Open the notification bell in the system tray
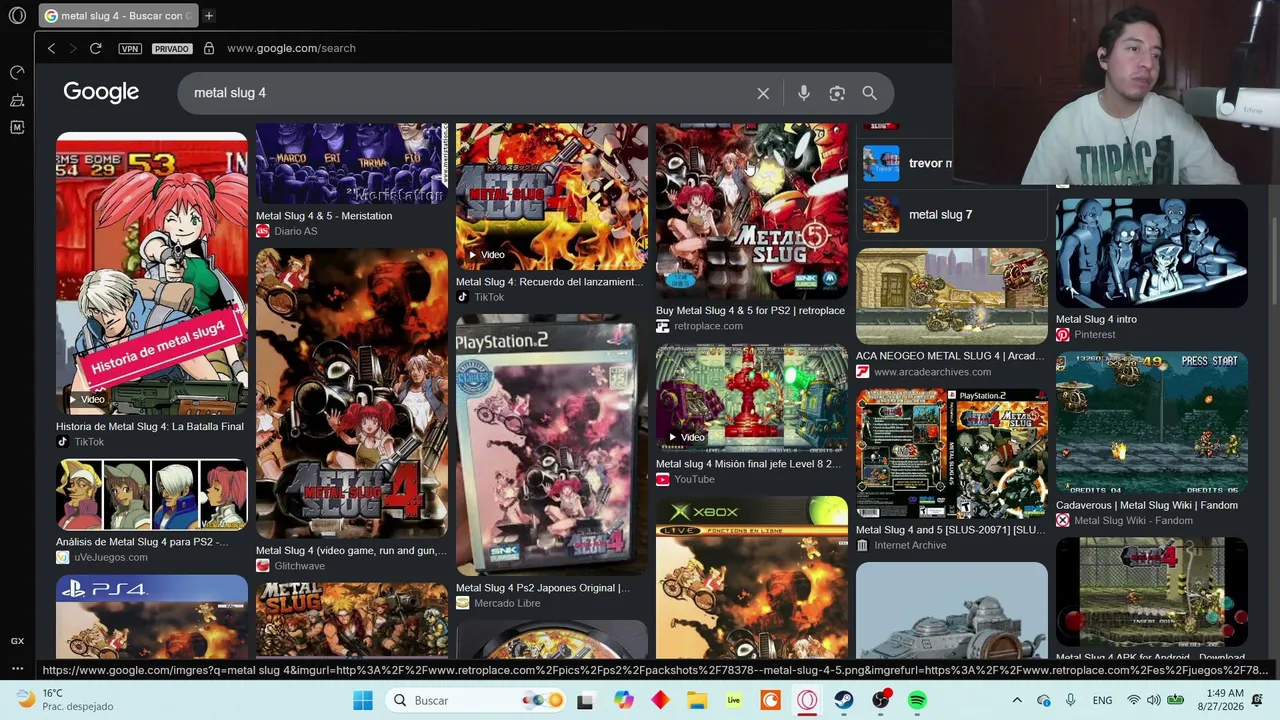Viewport: 1280px width, 720px height. click(1257, 700)
